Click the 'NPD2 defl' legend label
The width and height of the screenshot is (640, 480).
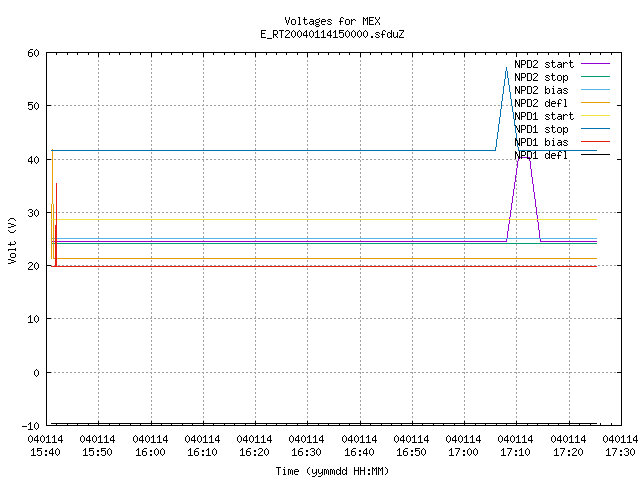pos(541,103)
